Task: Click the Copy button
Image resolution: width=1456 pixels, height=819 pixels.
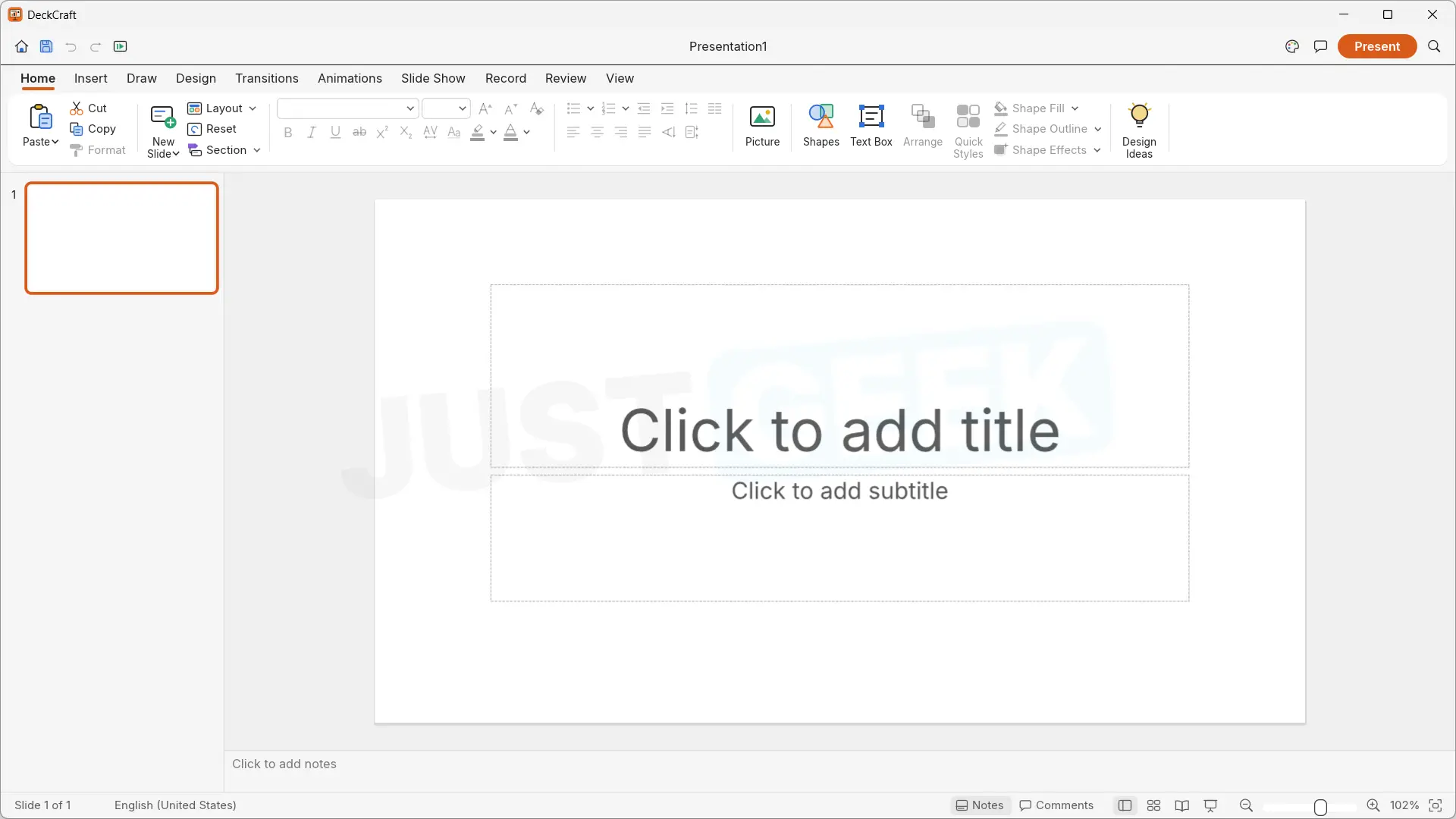Action: coord(93,129)
